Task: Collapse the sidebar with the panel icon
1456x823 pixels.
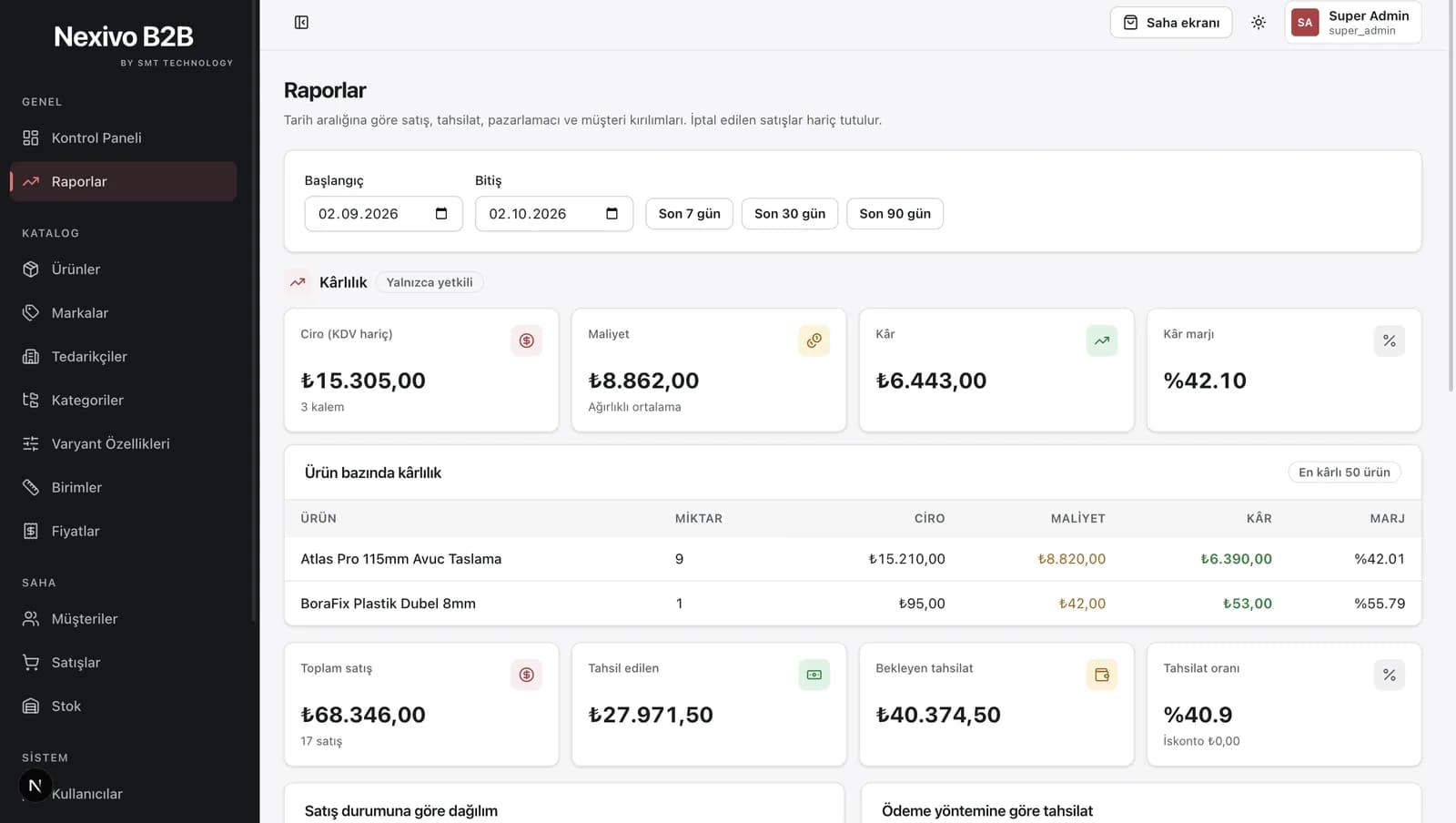Action: [301, 22]
